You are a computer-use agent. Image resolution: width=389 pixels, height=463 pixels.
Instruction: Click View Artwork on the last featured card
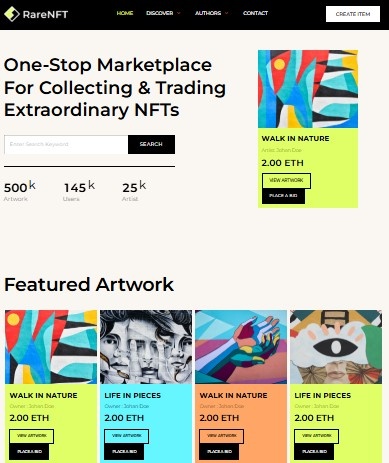[x=317, y=436]
